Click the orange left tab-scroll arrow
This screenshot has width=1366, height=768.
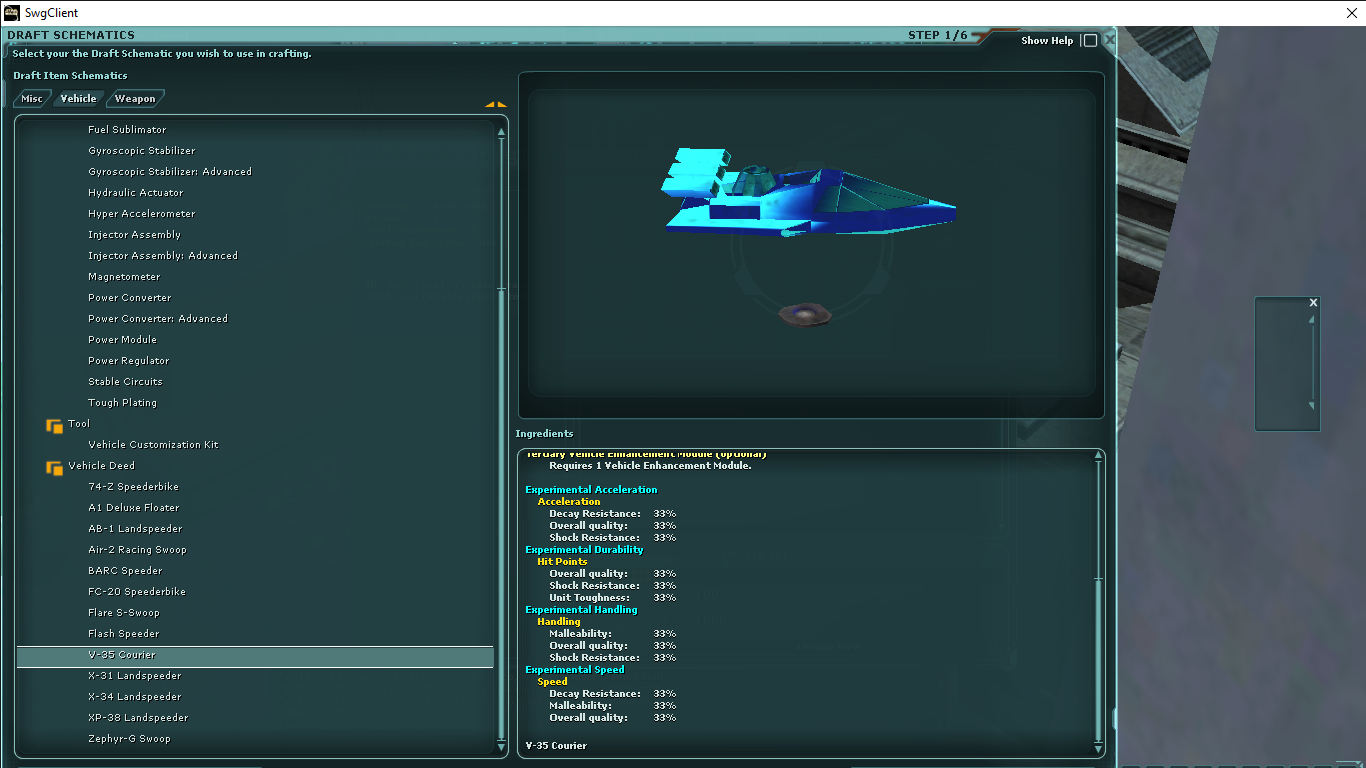[x=490, y=104]
